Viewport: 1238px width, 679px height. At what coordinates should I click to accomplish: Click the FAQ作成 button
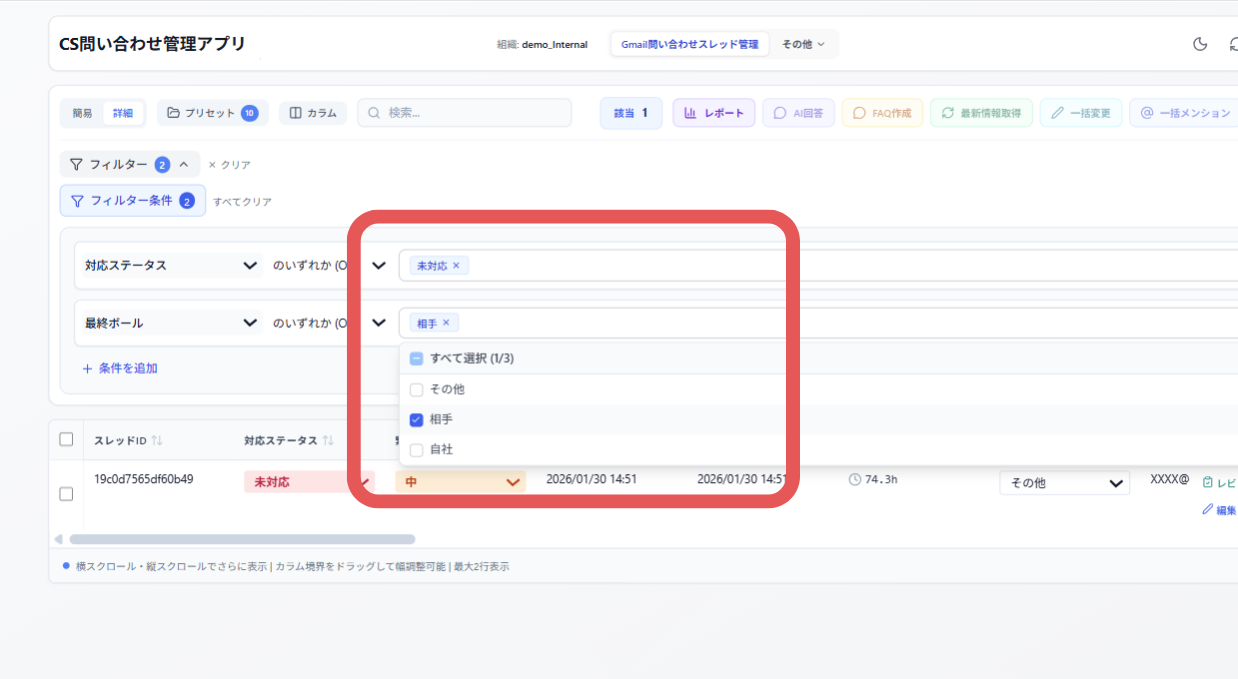click(x=882, y=113)
